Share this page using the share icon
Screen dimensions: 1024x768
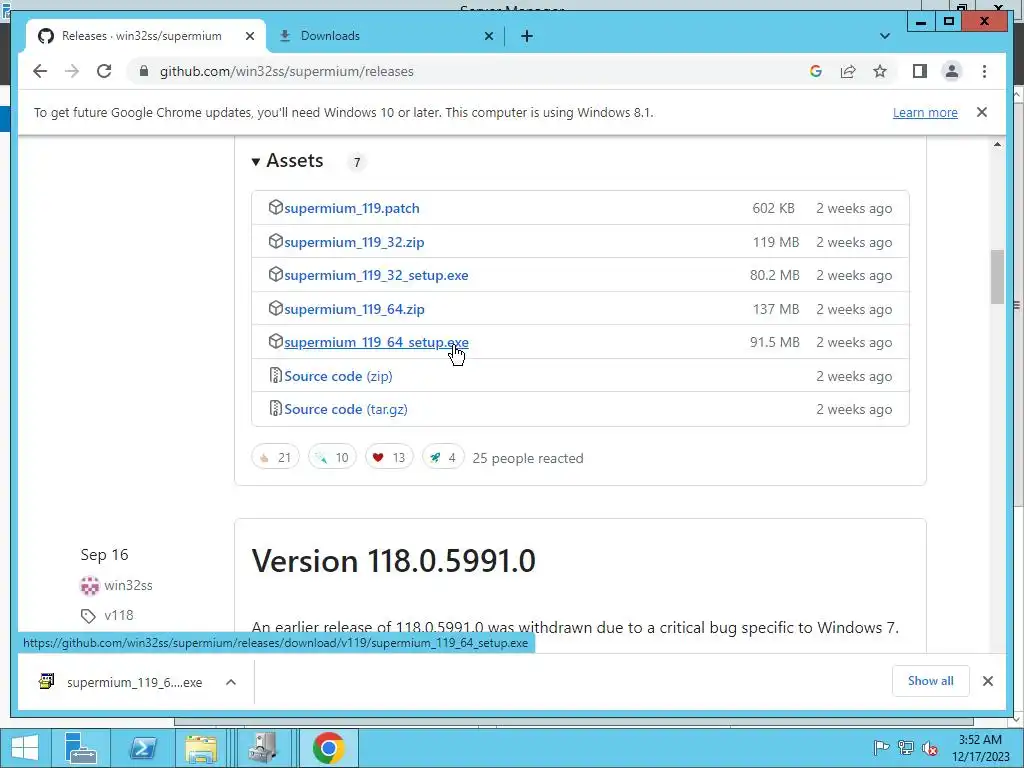click(x=848, y=71)
